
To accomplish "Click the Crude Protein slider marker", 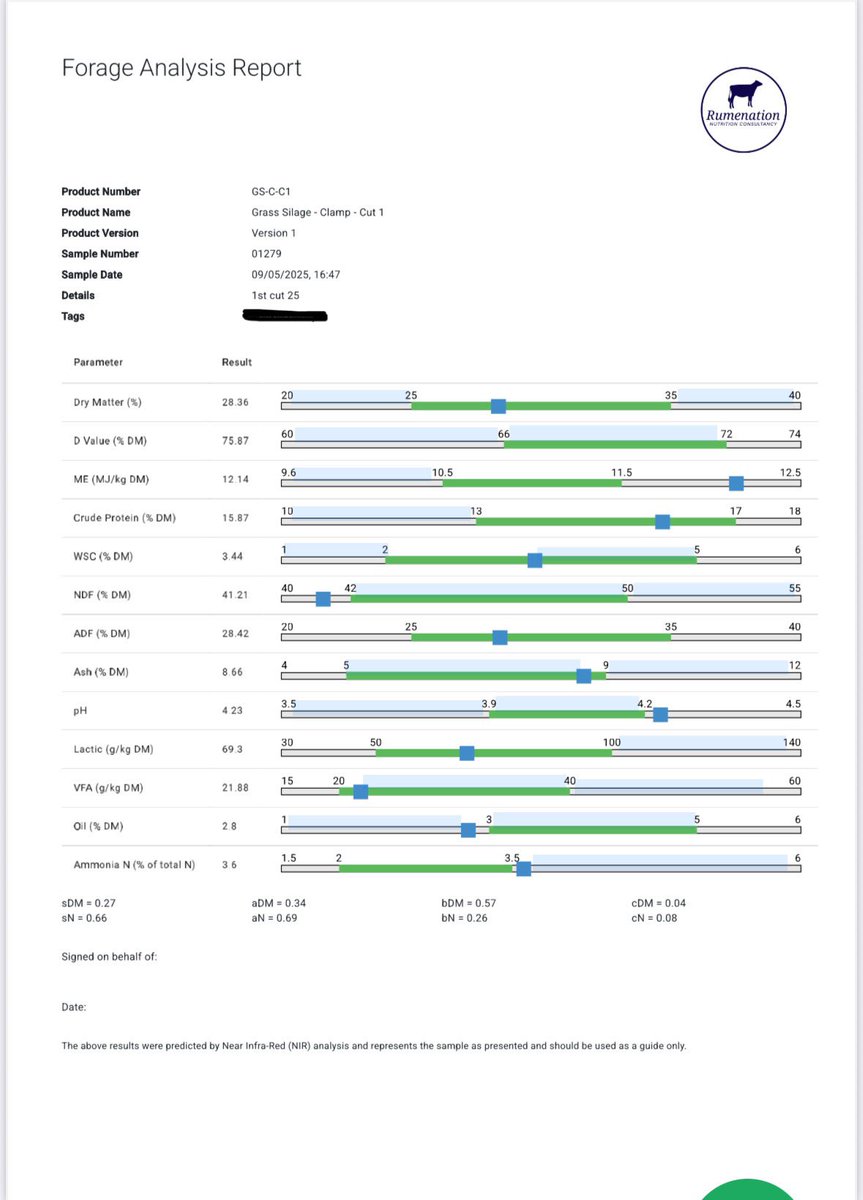I will tap(662, 521).
